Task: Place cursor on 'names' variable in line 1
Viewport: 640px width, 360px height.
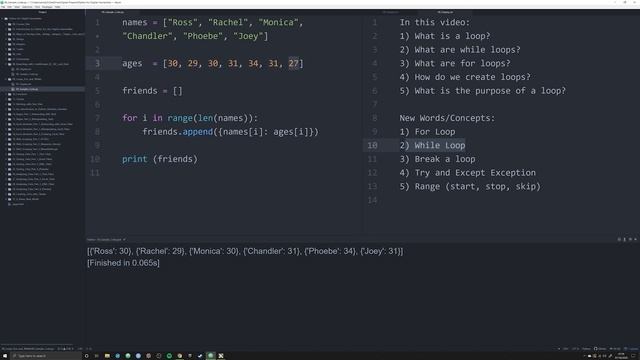Action: [135, 22]
